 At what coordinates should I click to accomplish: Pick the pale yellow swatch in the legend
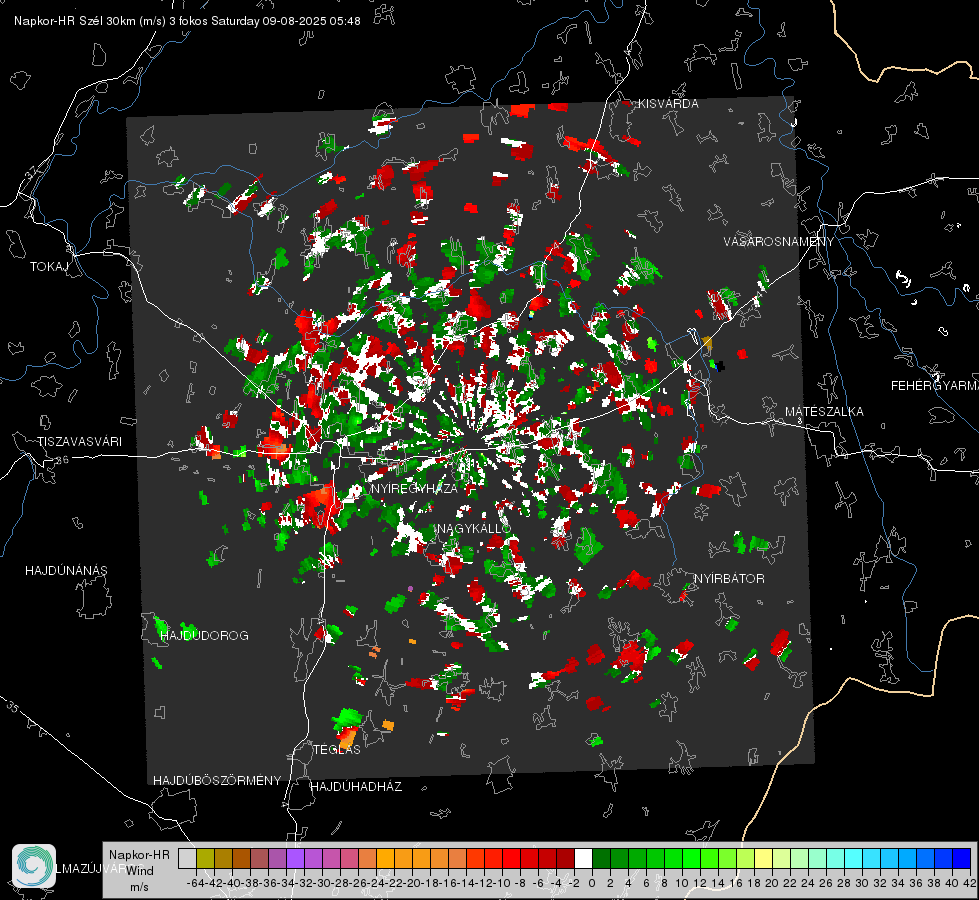point(764,859)
